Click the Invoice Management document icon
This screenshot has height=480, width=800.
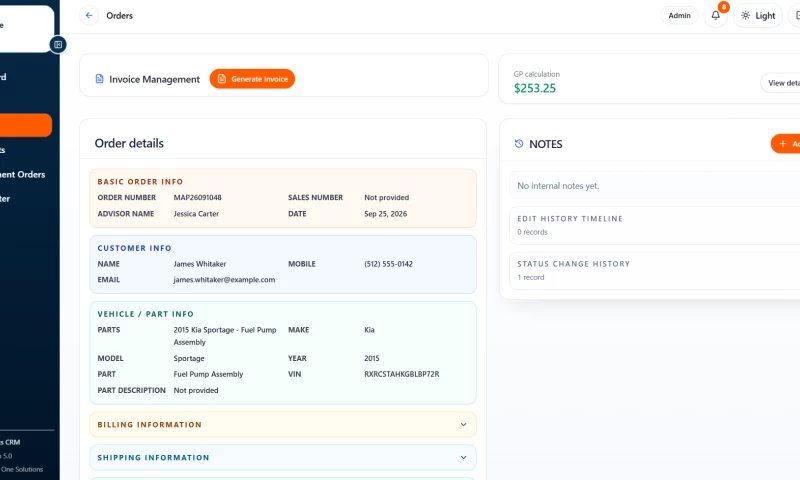pos(99,79)
